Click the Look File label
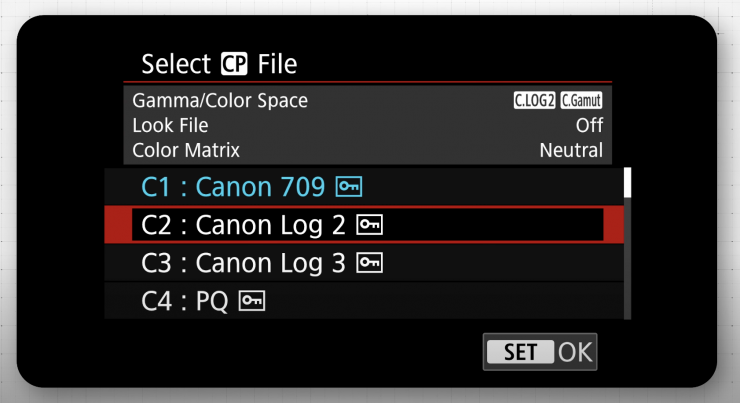 click(170, 126)
